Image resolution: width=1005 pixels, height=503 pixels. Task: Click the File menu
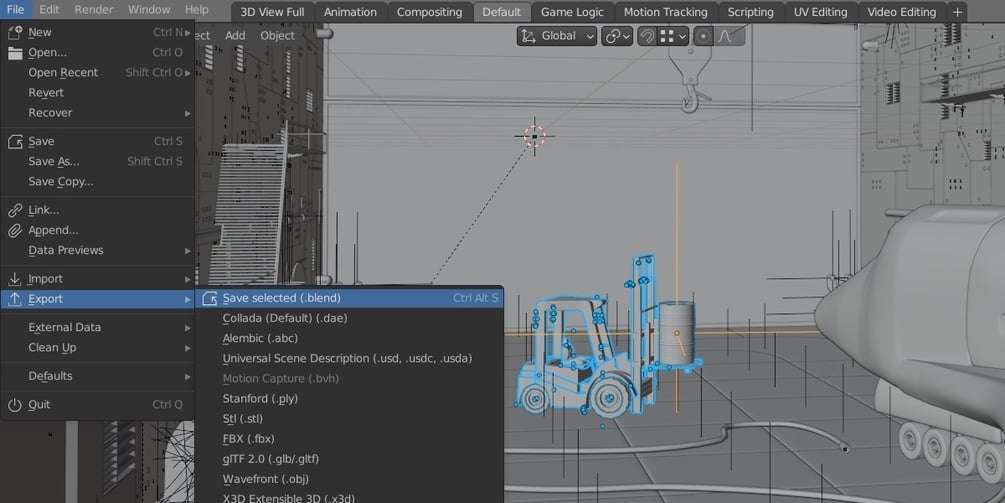tap(15, 10)
